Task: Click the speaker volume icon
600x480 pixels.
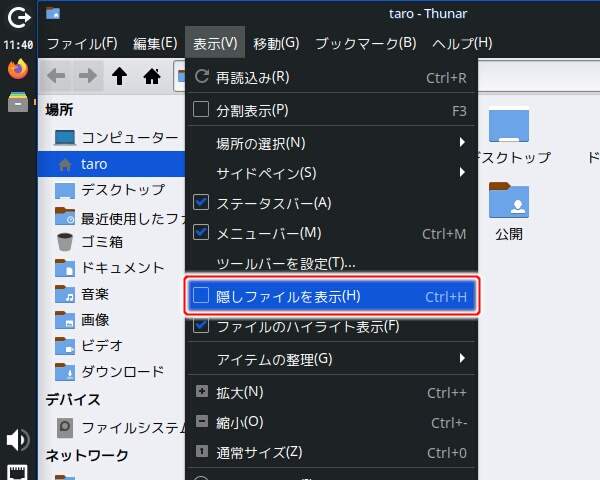Action: tap(17, 440)
